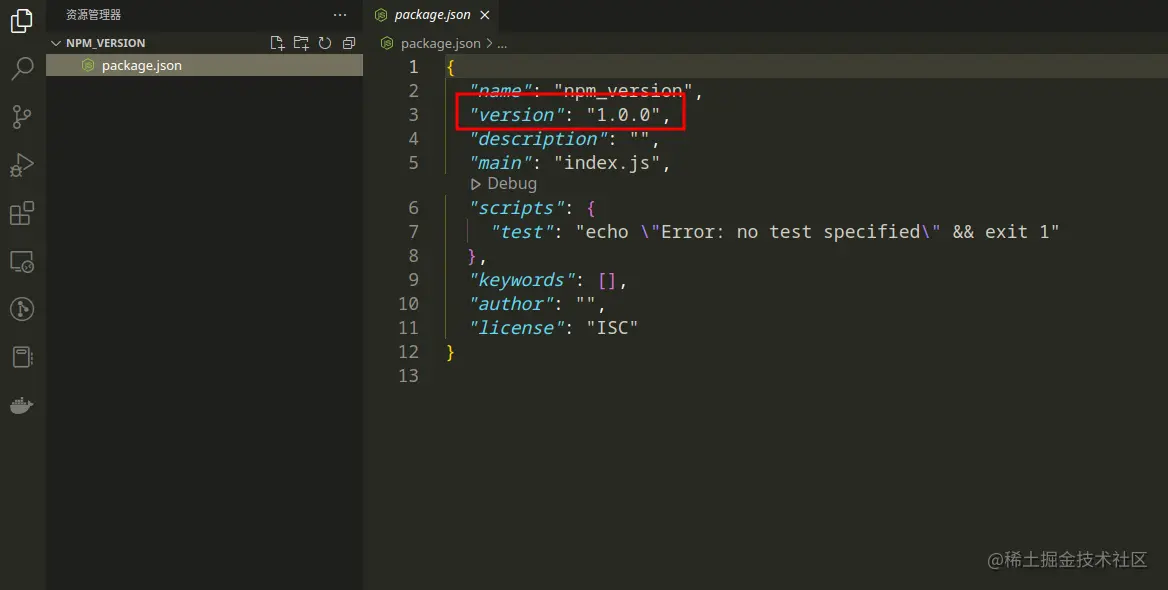The width and height of the screenshot is (1168, 590).
Task: Click the "ISC" license value
Action: pos(612,328)
